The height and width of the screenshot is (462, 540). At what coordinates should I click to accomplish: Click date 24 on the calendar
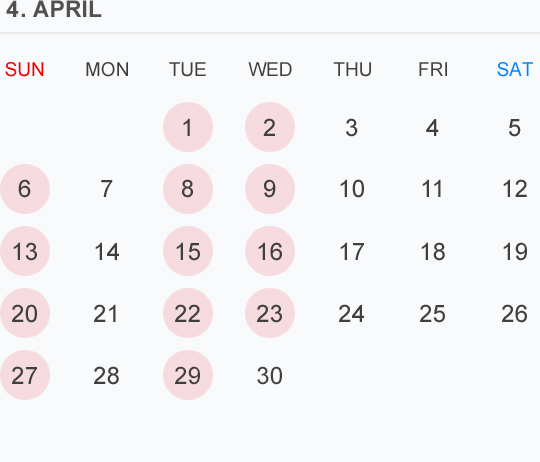point(352,314)
